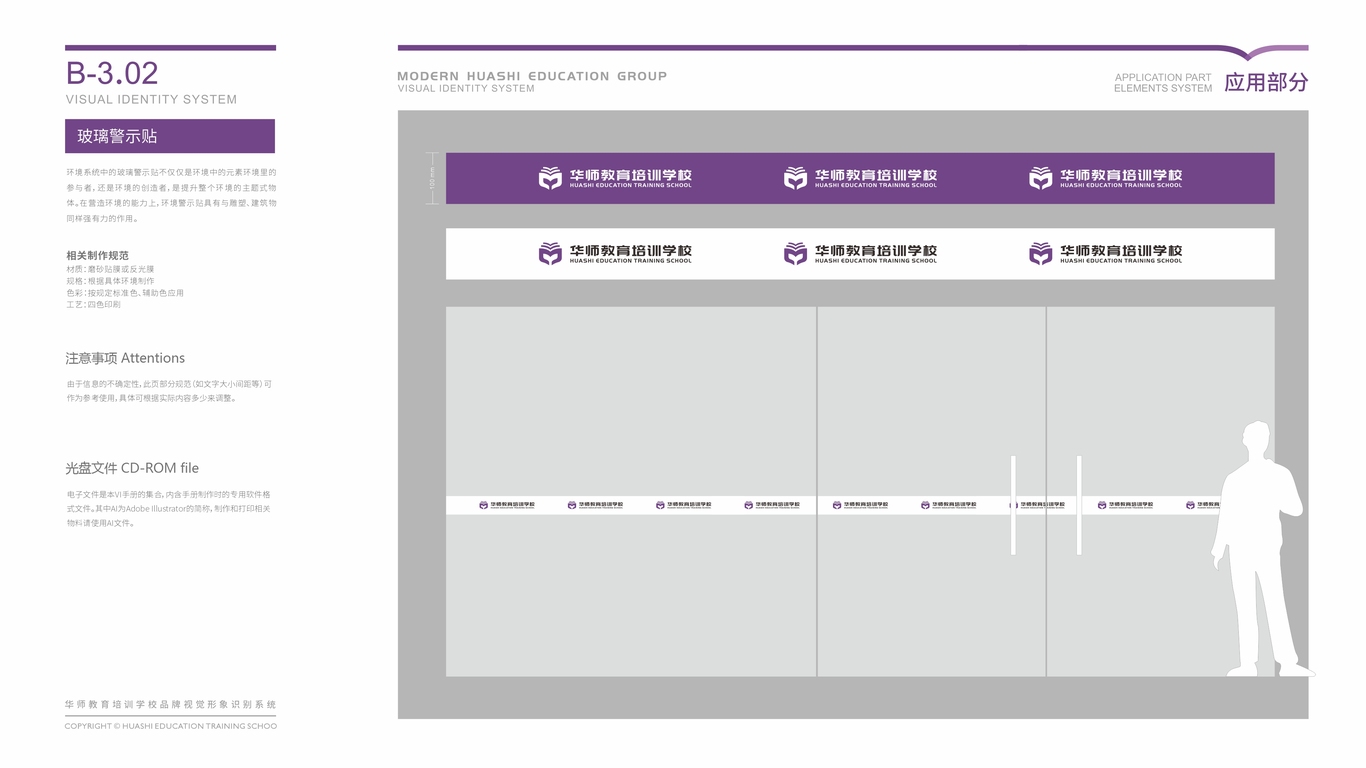Click the right white door handle

(x=1079, y=505)
